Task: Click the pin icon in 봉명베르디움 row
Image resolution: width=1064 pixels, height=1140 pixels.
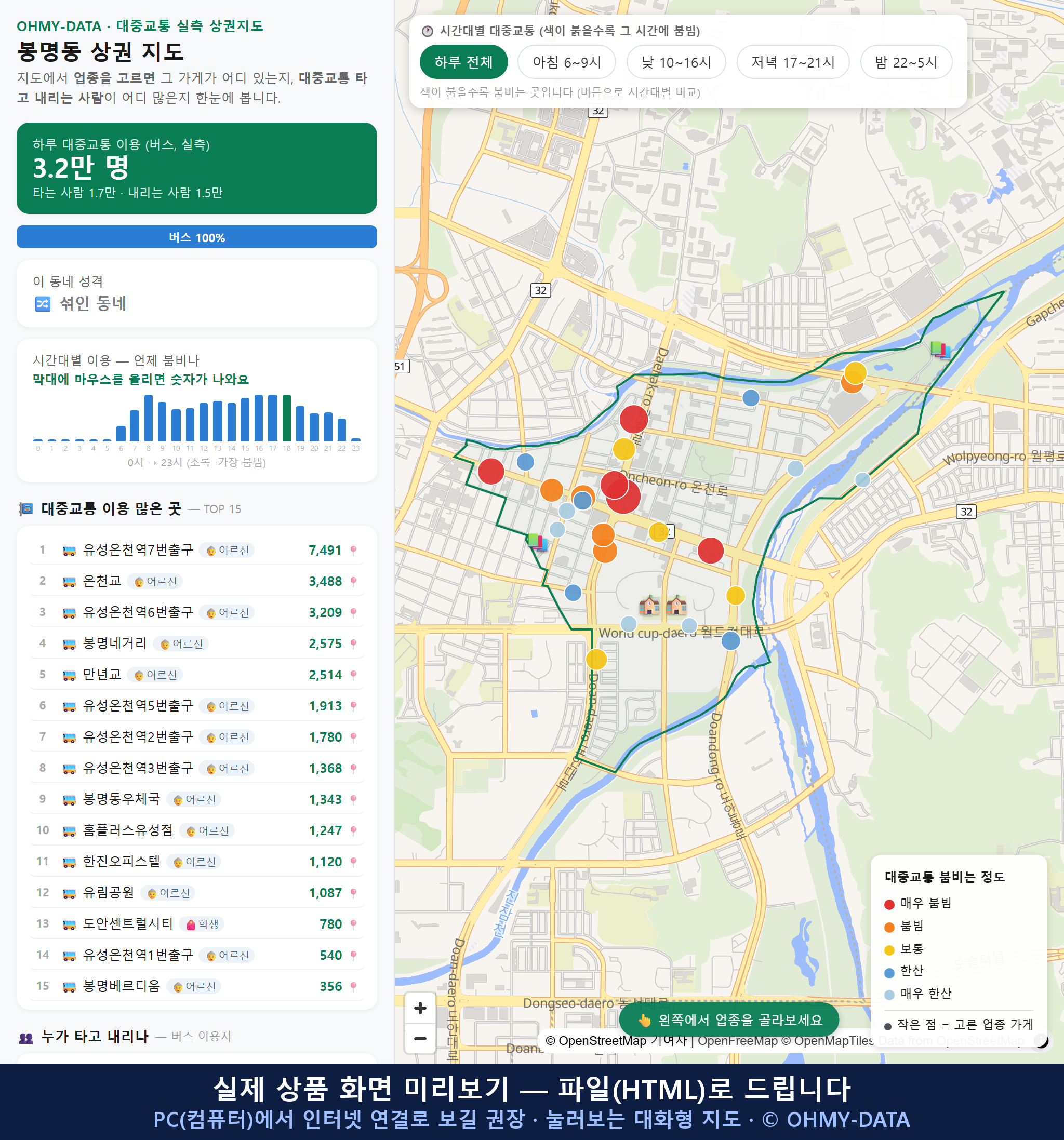Action: [x=353, y=986]
